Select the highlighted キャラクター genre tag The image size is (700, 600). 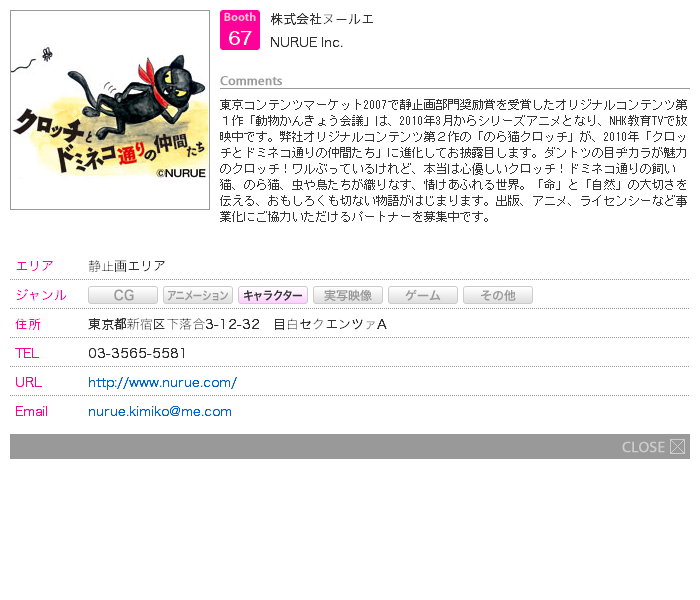click(273, 295)
